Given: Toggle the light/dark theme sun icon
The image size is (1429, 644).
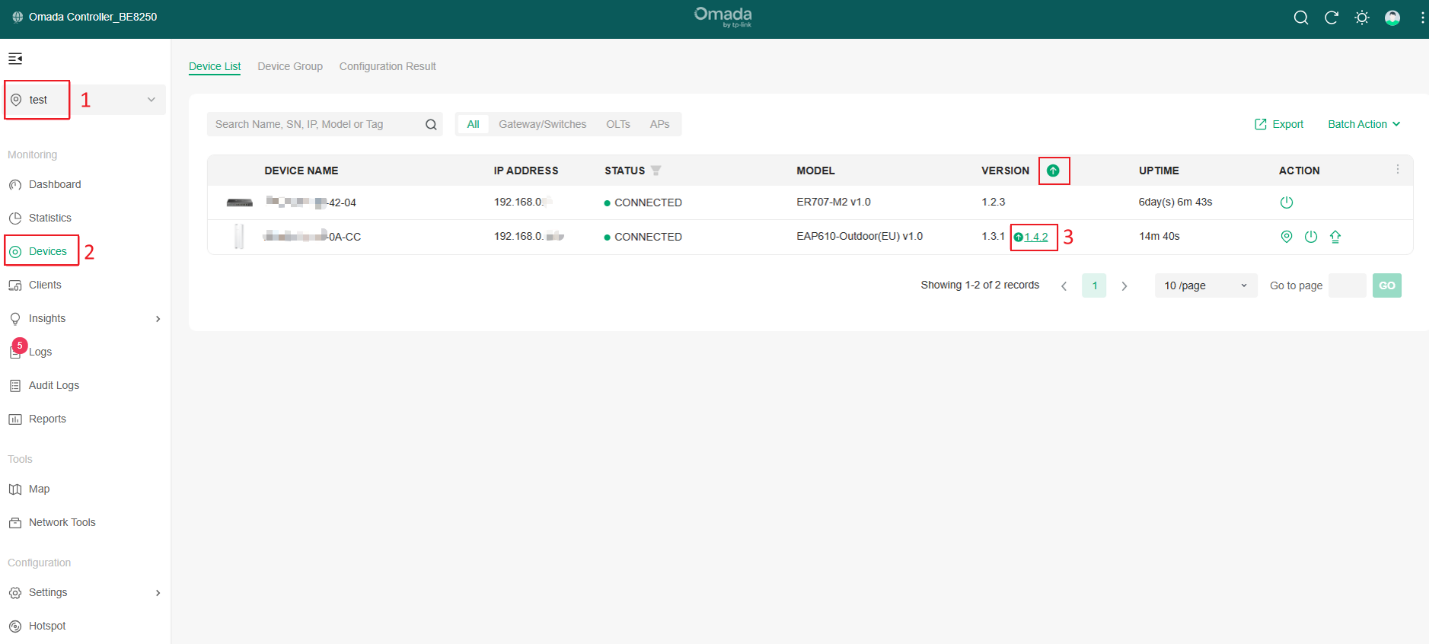Looking at the screenshot, I should click(x=1361, y=18).
